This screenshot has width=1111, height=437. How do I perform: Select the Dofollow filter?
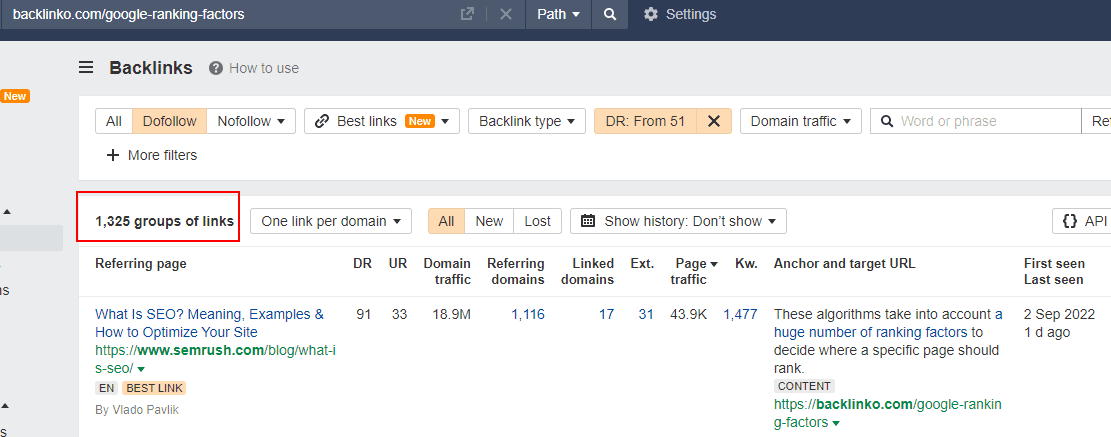pyautogui.click(x=169, y=121)
